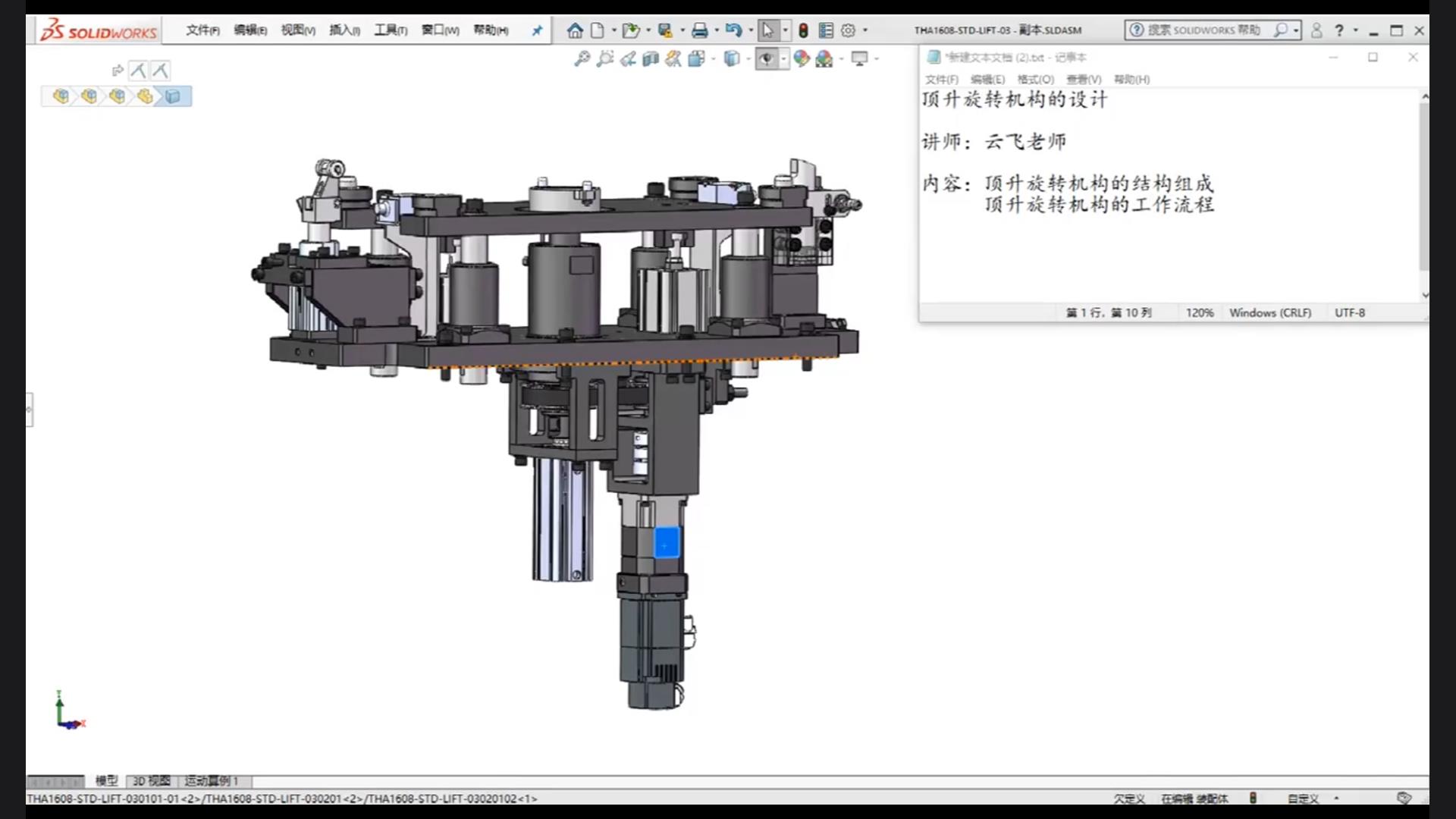Click the 顶升旋转机构的设计 line in Notepad
The width and height of the screenshot is (1456, 819).
(x=1015, y=99)
